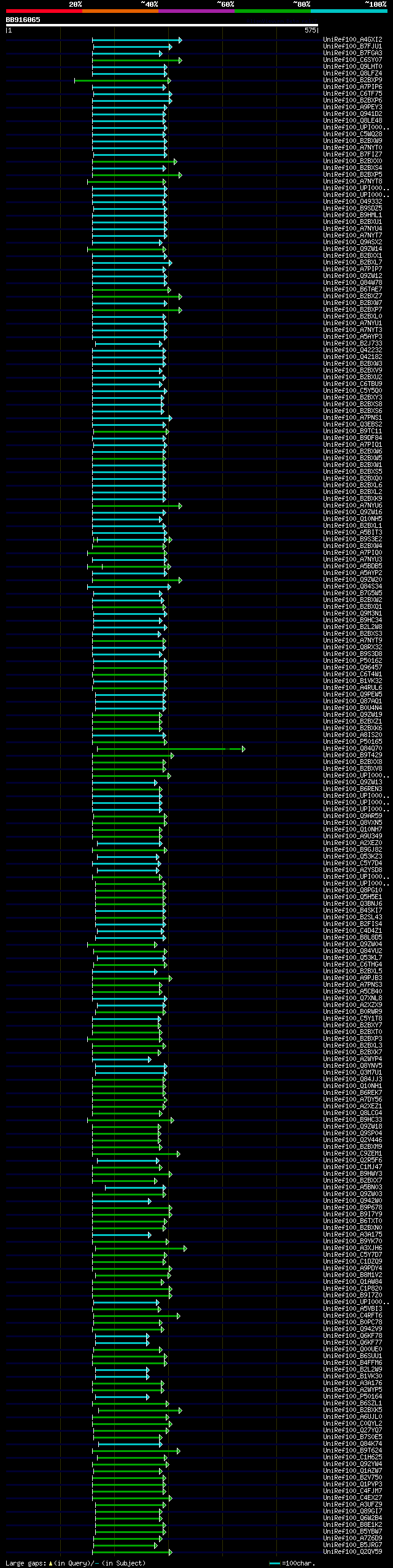Screen dimensions: 393x1568
Task: Click the orange ~40% identity legend bar
Action: (120, 11)
